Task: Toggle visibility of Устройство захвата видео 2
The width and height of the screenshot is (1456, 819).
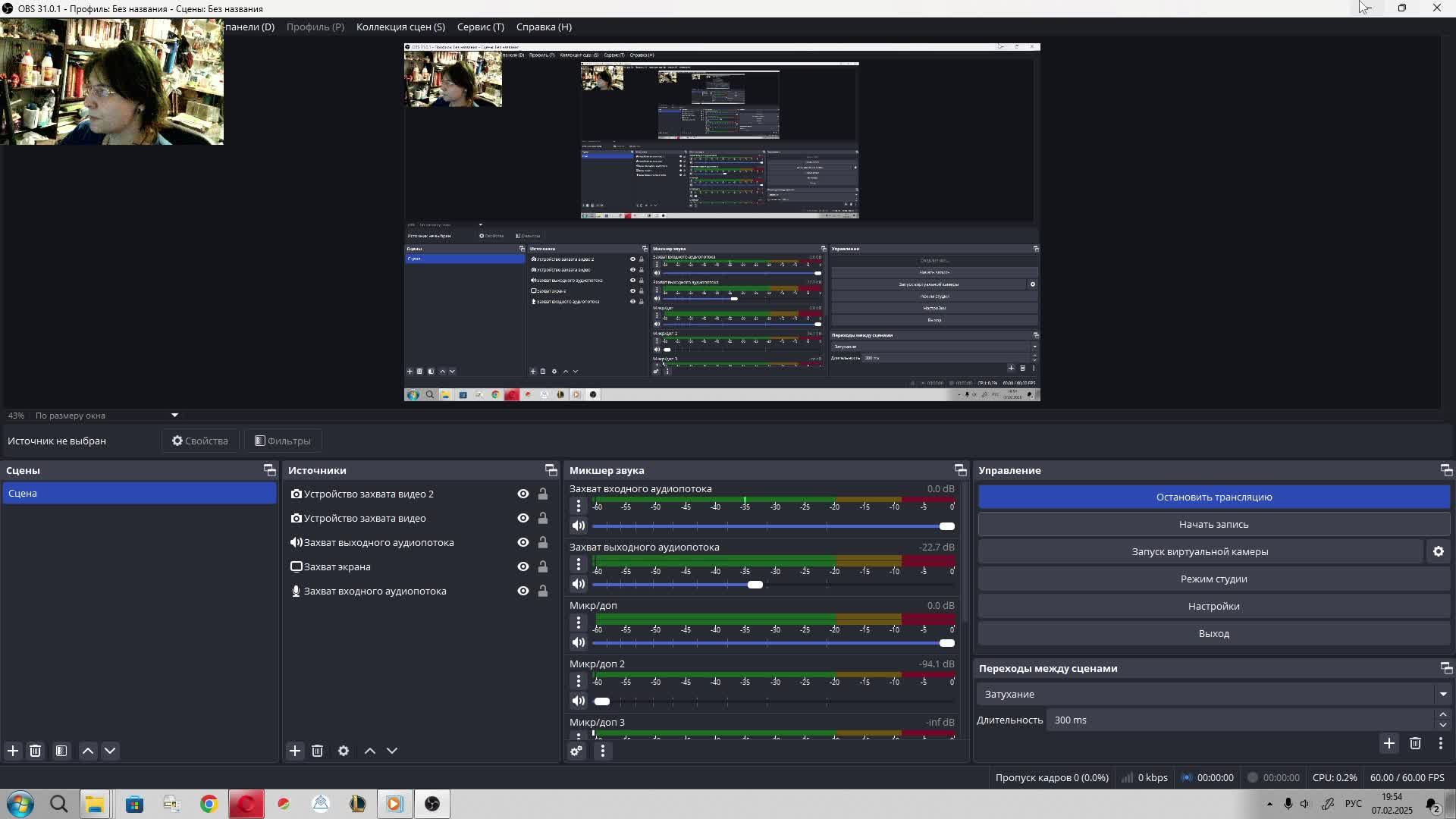Action: (x=522, y=494)
